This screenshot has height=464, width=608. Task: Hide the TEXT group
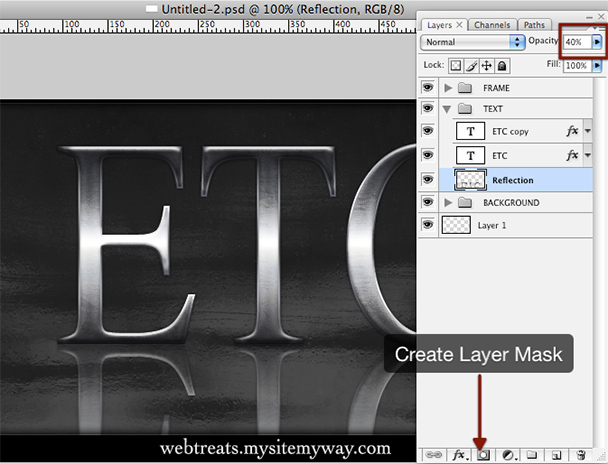428,108
